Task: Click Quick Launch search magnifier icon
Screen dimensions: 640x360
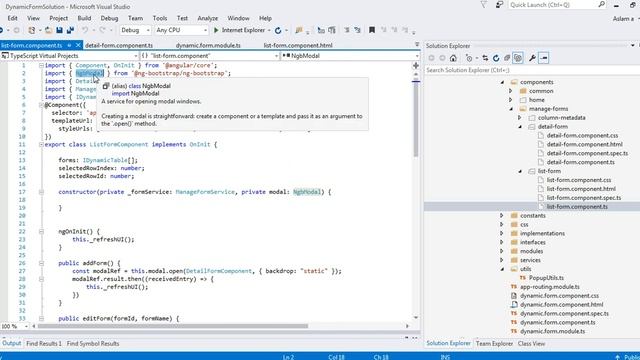Action: pyautogui.click(x=602, y=4)
